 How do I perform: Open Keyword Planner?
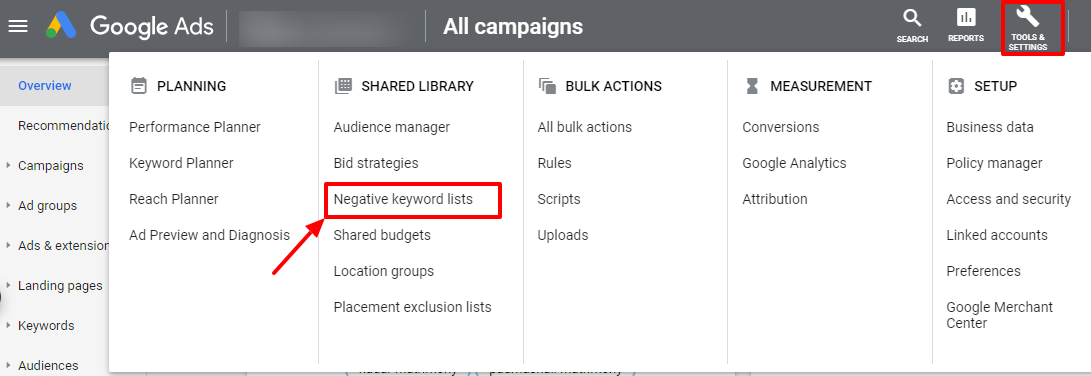pos(181,163)
